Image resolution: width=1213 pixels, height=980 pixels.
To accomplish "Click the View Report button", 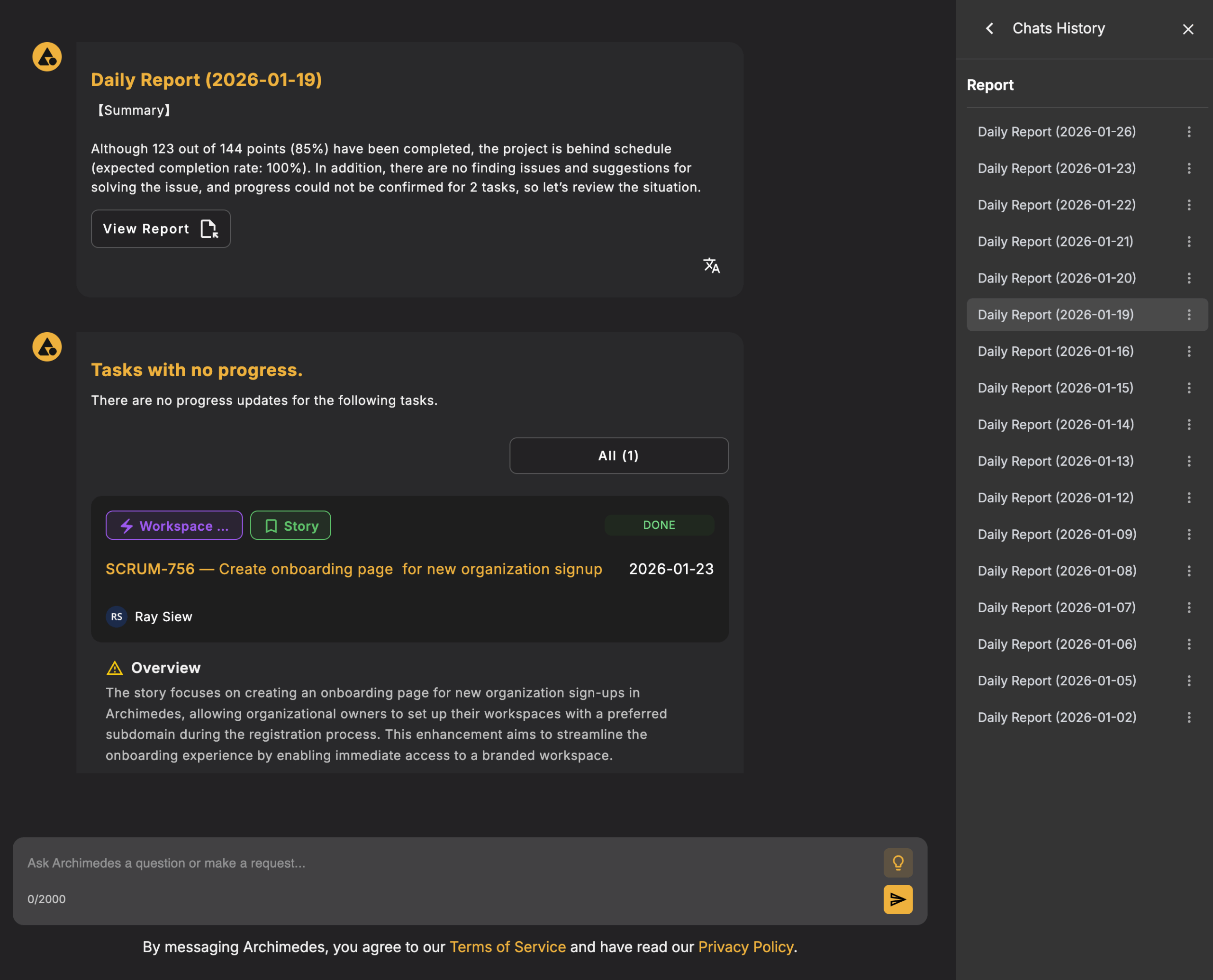I will [x=161, y=228].
